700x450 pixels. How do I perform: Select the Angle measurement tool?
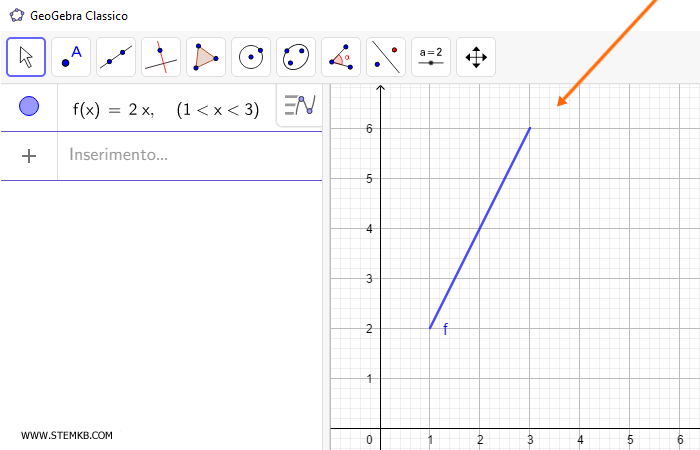pos(341,57)
